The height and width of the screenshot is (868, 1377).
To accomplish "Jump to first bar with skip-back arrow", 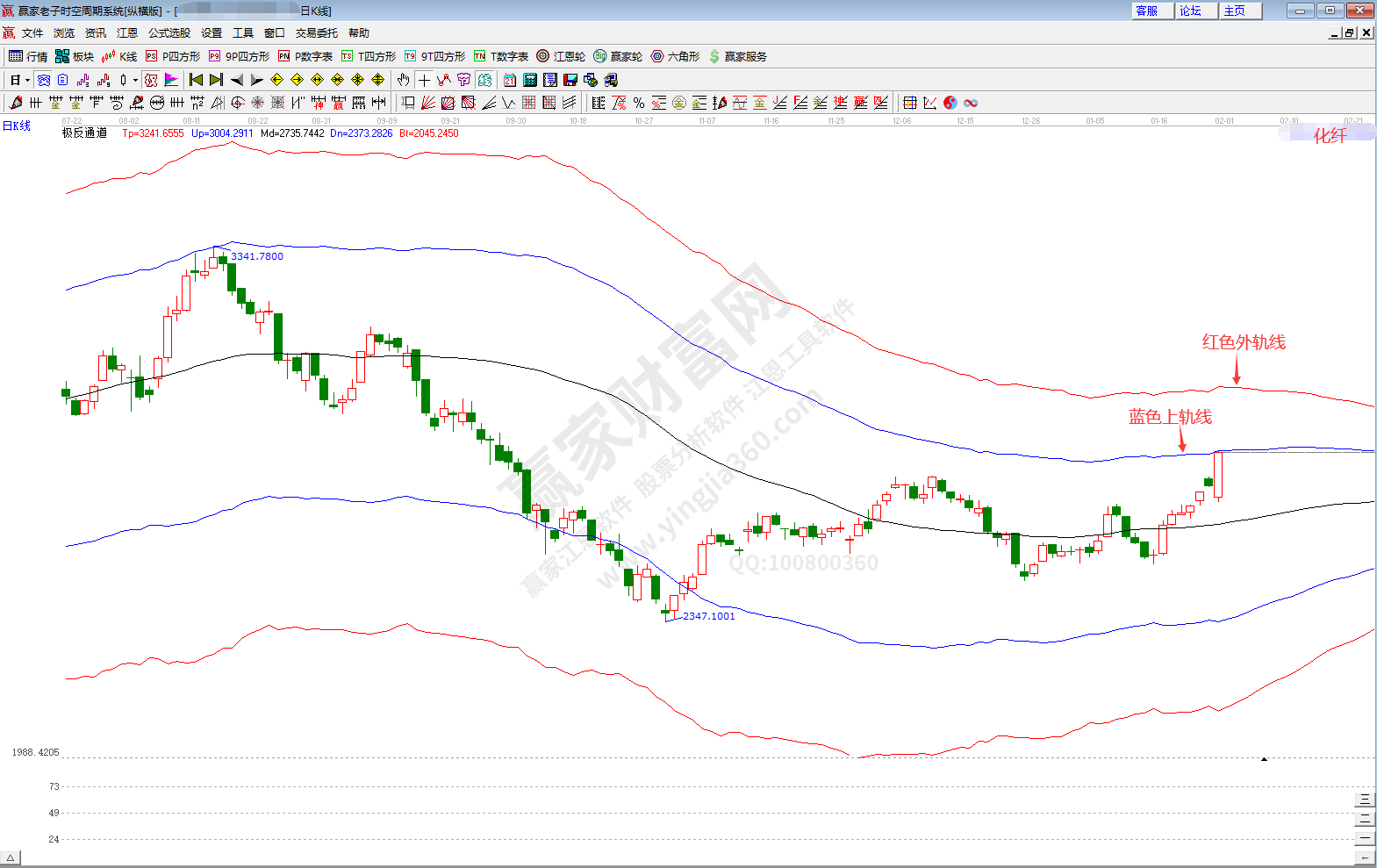I will [196, 80].
